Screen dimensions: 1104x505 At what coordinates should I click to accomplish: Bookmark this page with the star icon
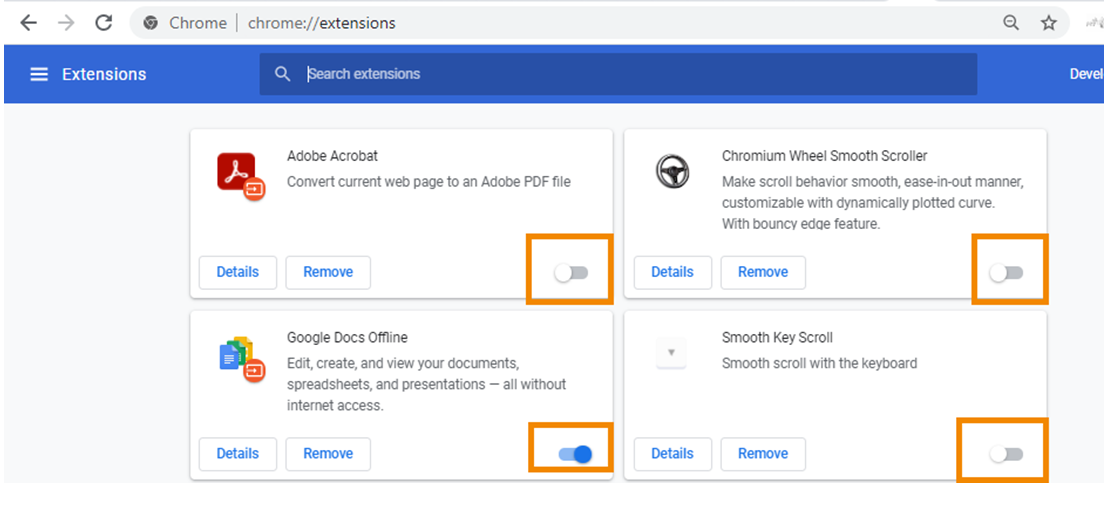(1048, 23)
